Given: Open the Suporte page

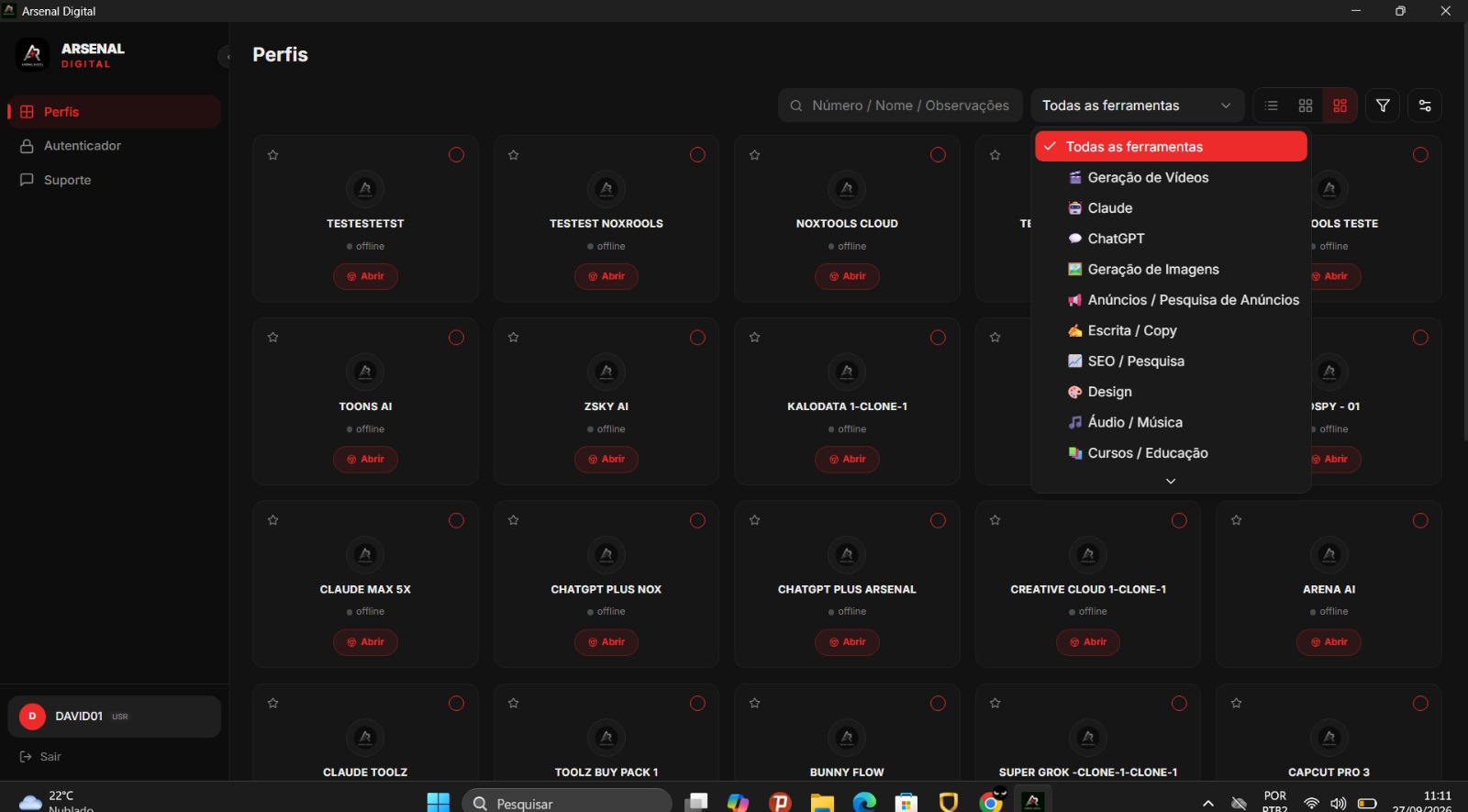Looking at the screenshot, I should click(x=114, y=180).
